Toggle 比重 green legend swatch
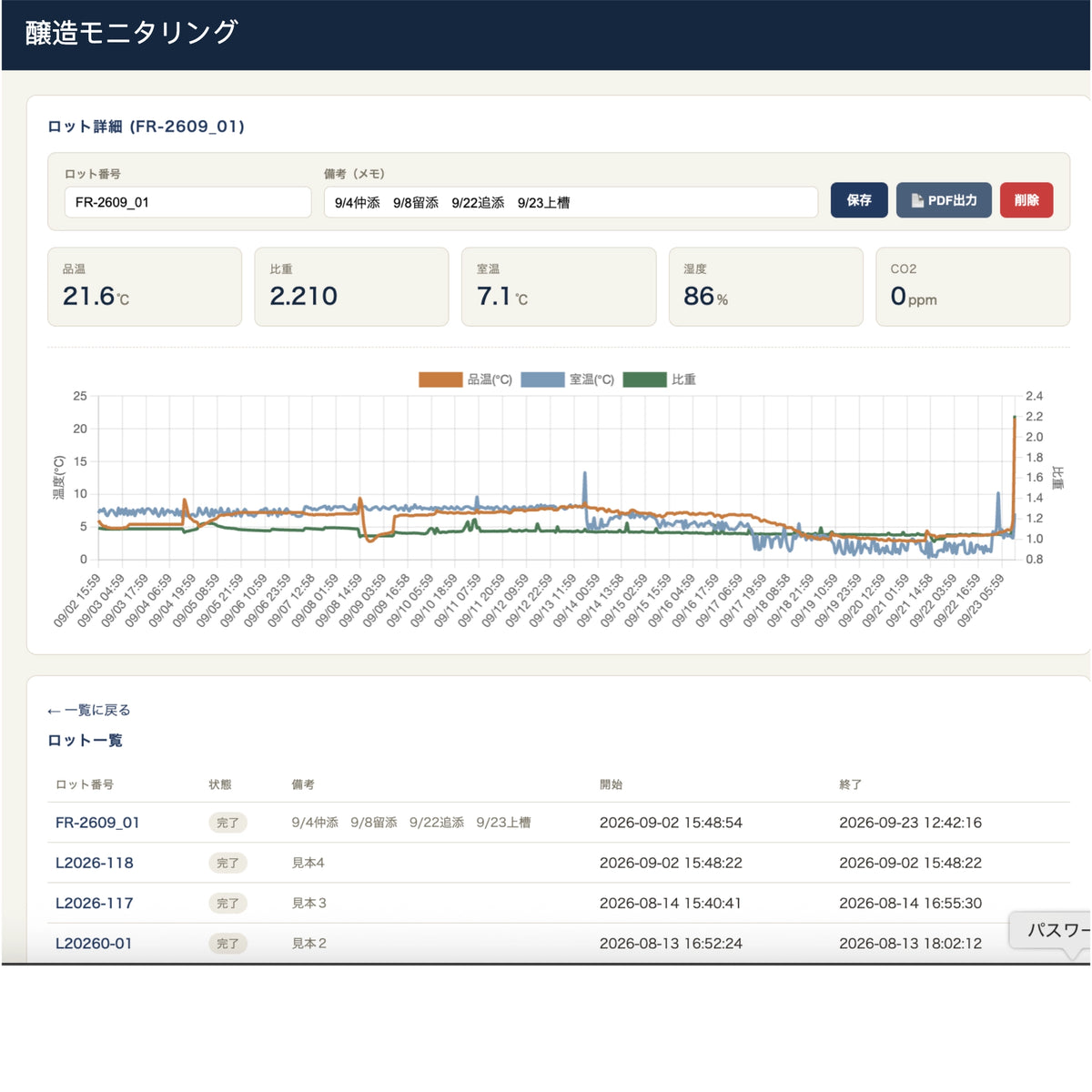The width and height of the screenshot is (1092, 1092). [644, 379]
